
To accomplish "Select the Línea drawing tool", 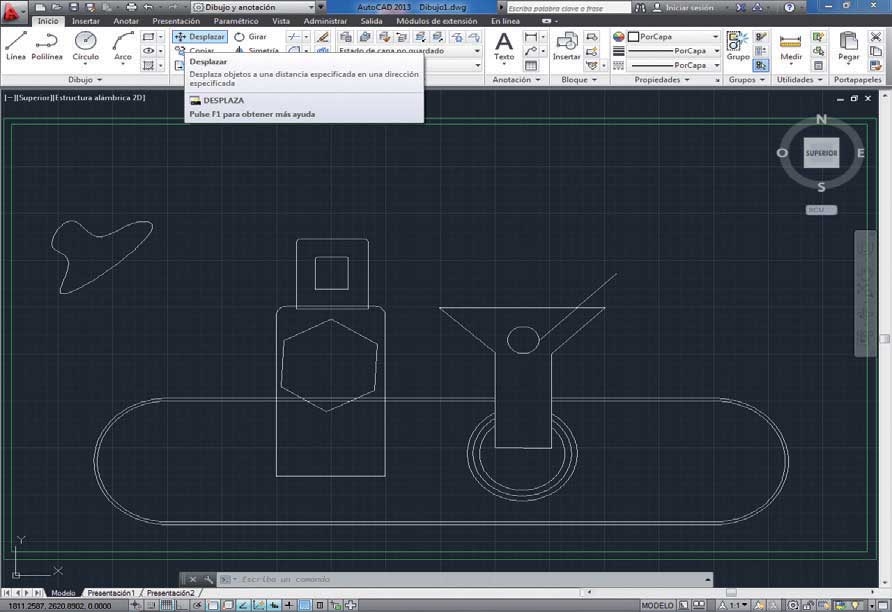I will pyautogui.click(x=16, y=45).
